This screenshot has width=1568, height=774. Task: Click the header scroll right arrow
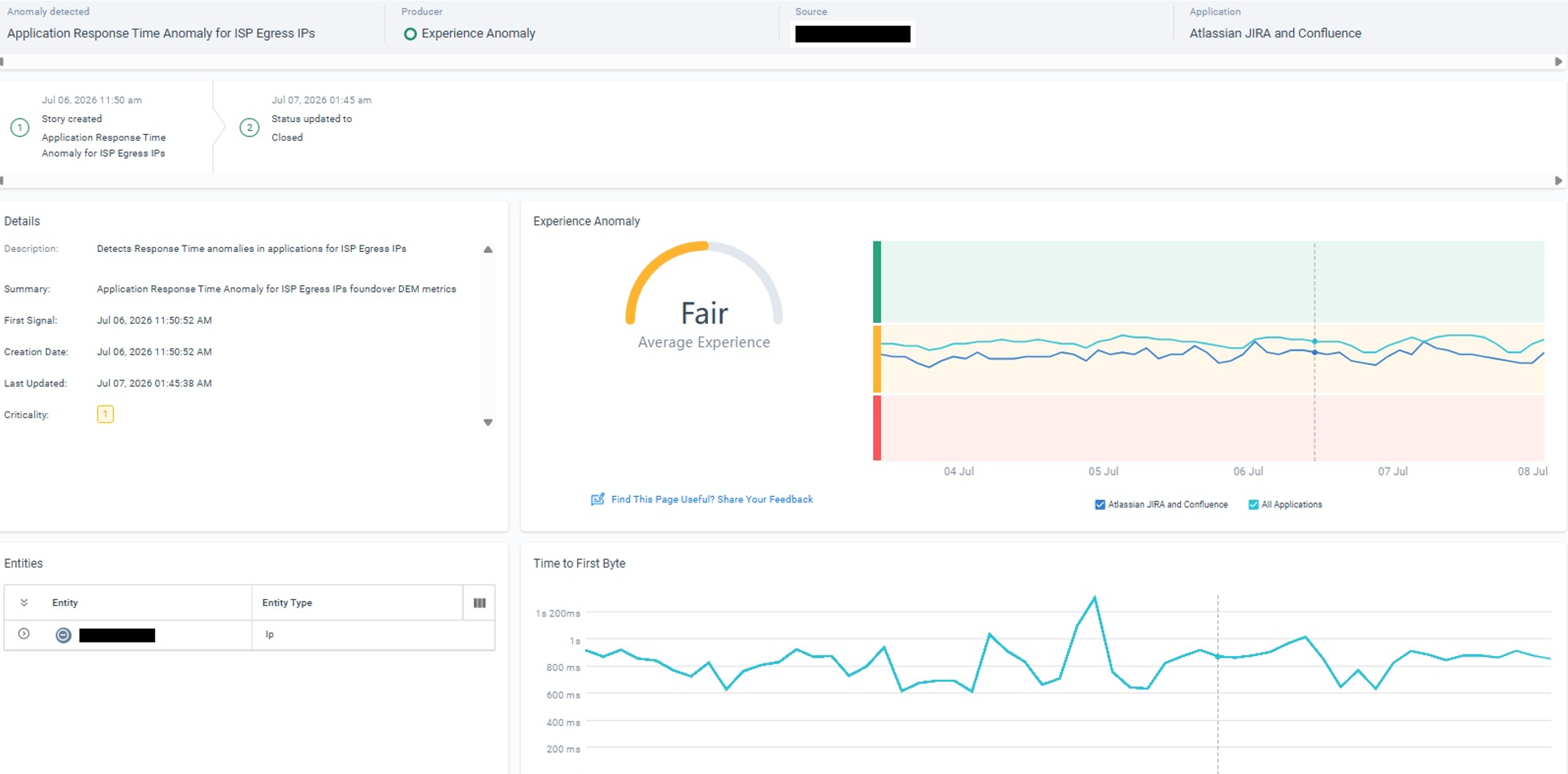point(1558,62)
